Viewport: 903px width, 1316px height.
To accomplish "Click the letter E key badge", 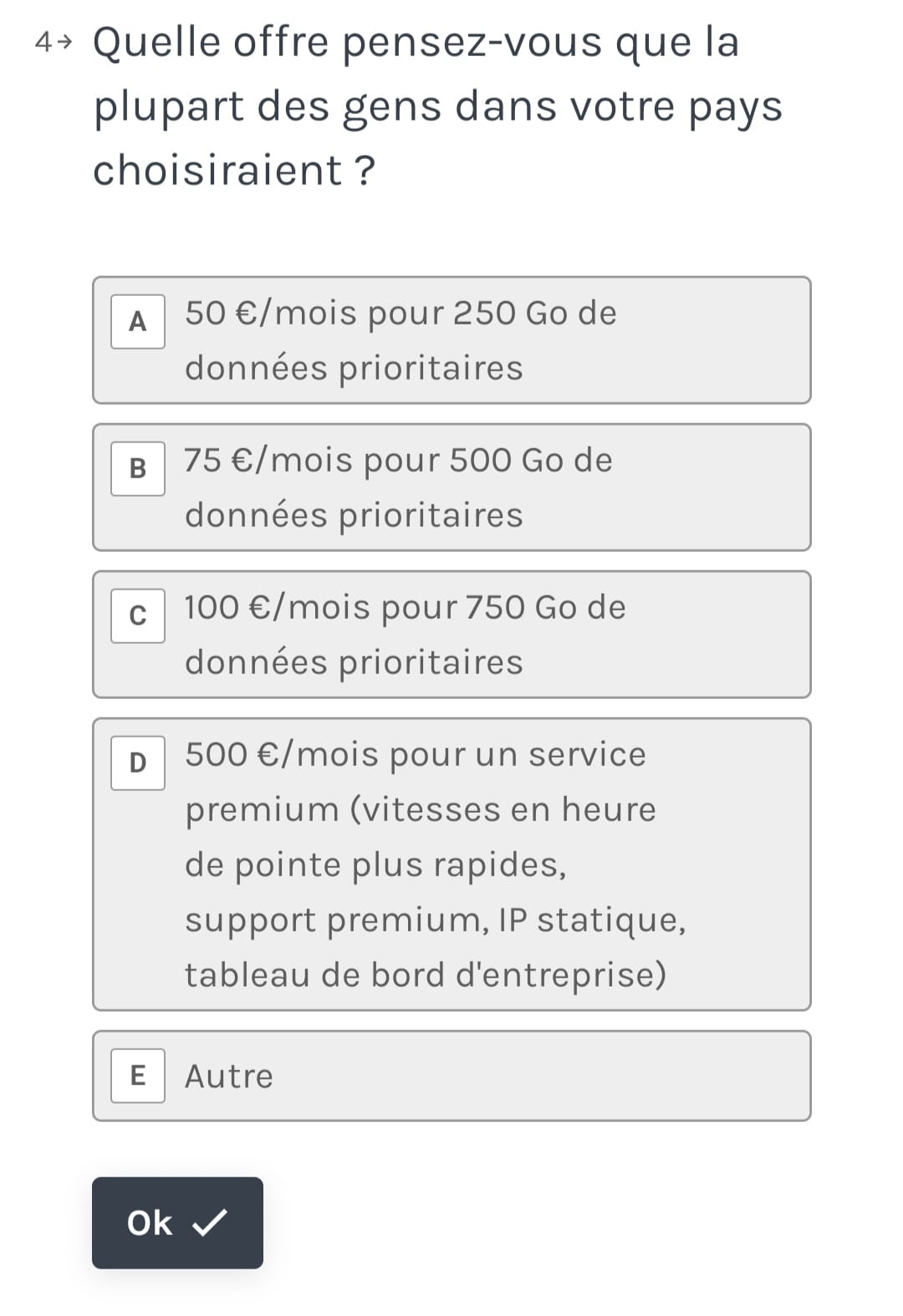I will [x=138, y=1075].
